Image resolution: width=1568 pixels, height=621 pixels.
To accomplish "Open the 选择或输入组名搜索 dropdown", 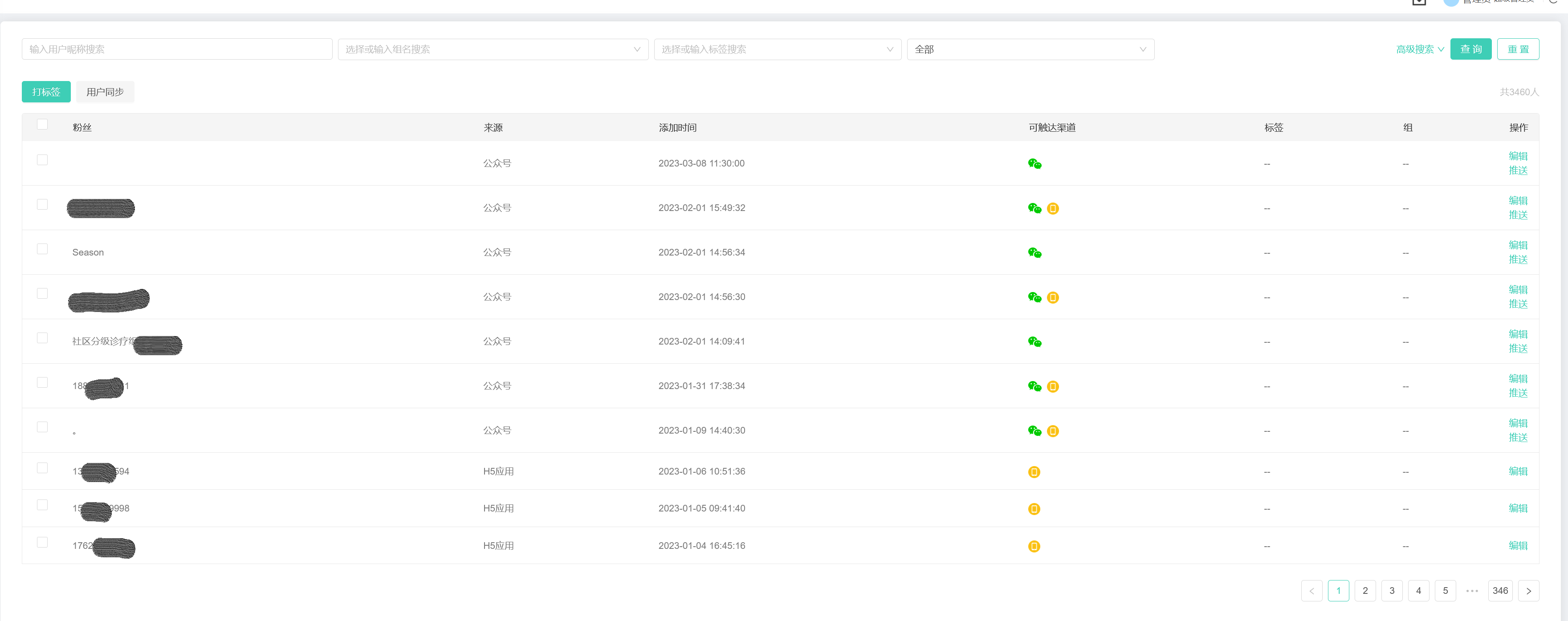I will coord(493,49).
